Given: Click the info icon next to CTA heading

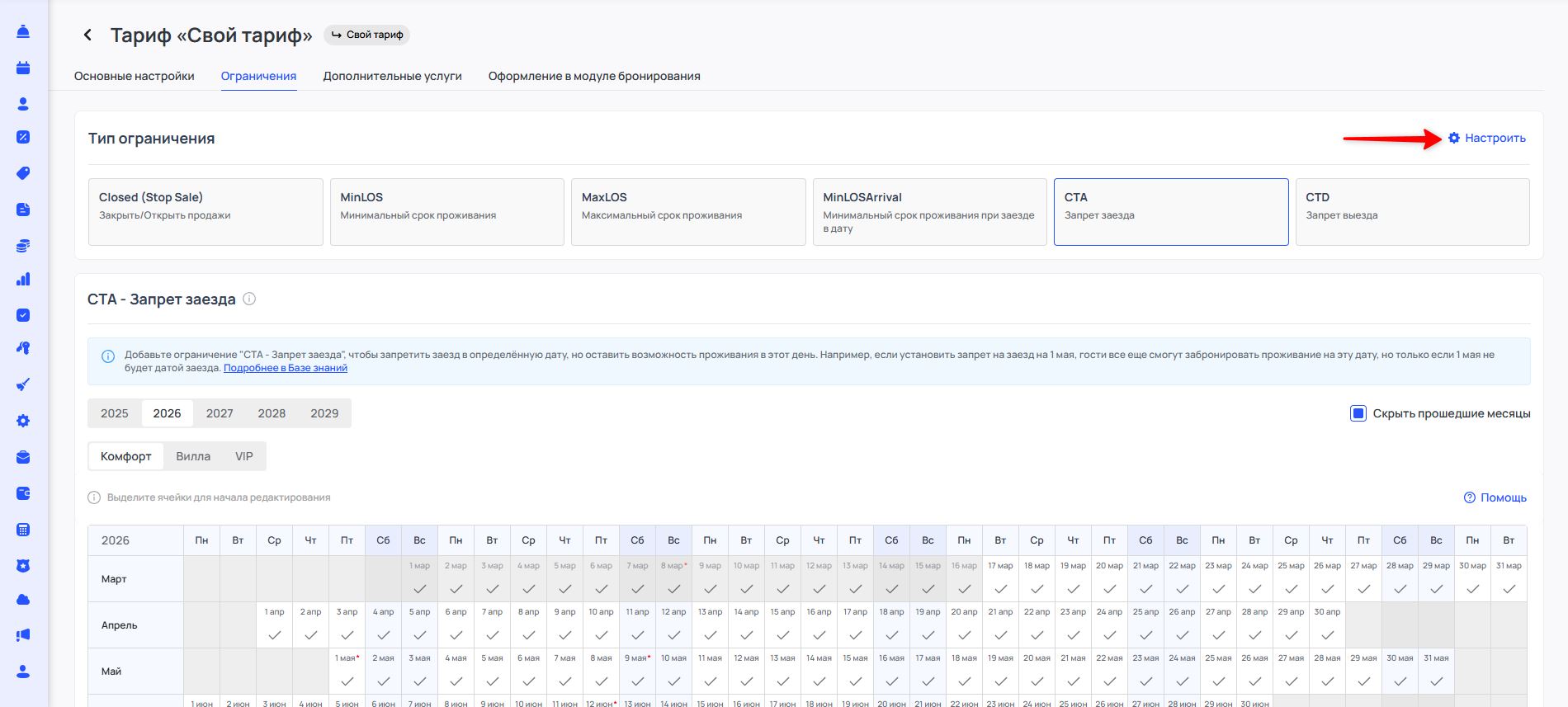Looking at the screenshot, I should (x=249, y=299).
